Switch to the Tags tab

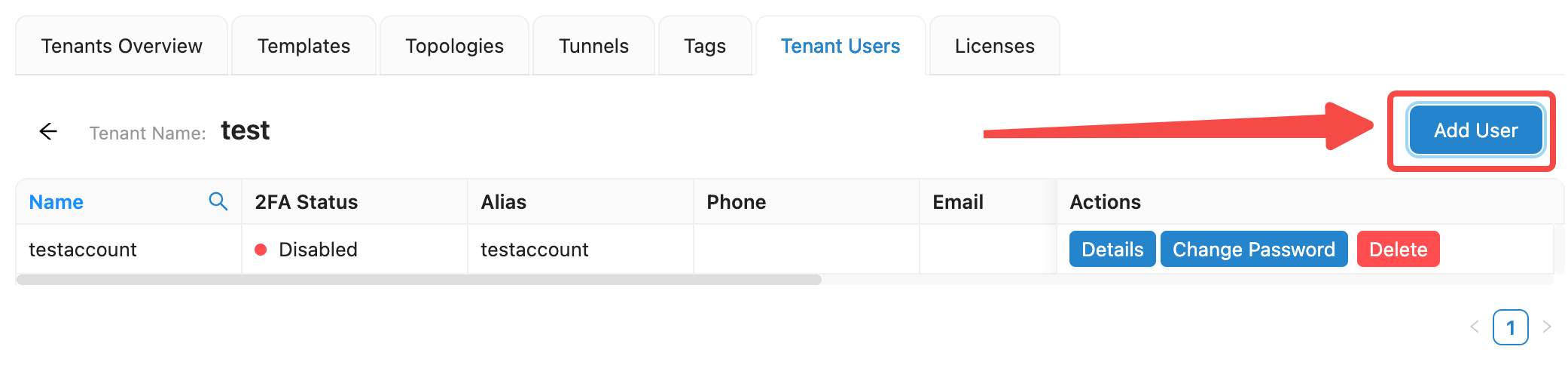pyautogui.click(x=705, y=46)
